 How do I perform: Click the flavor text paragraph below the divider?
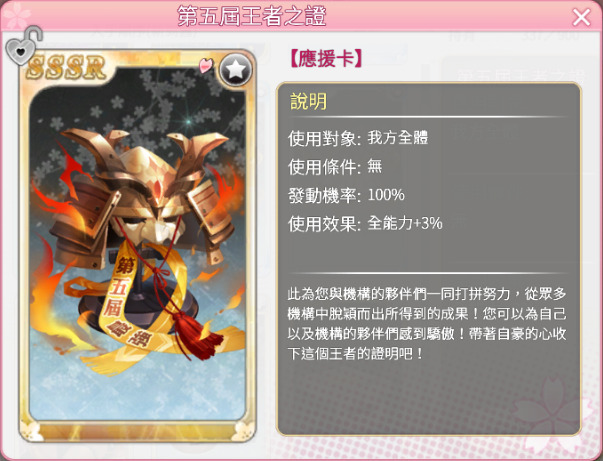pyautogui.click(x=427, y=324)
